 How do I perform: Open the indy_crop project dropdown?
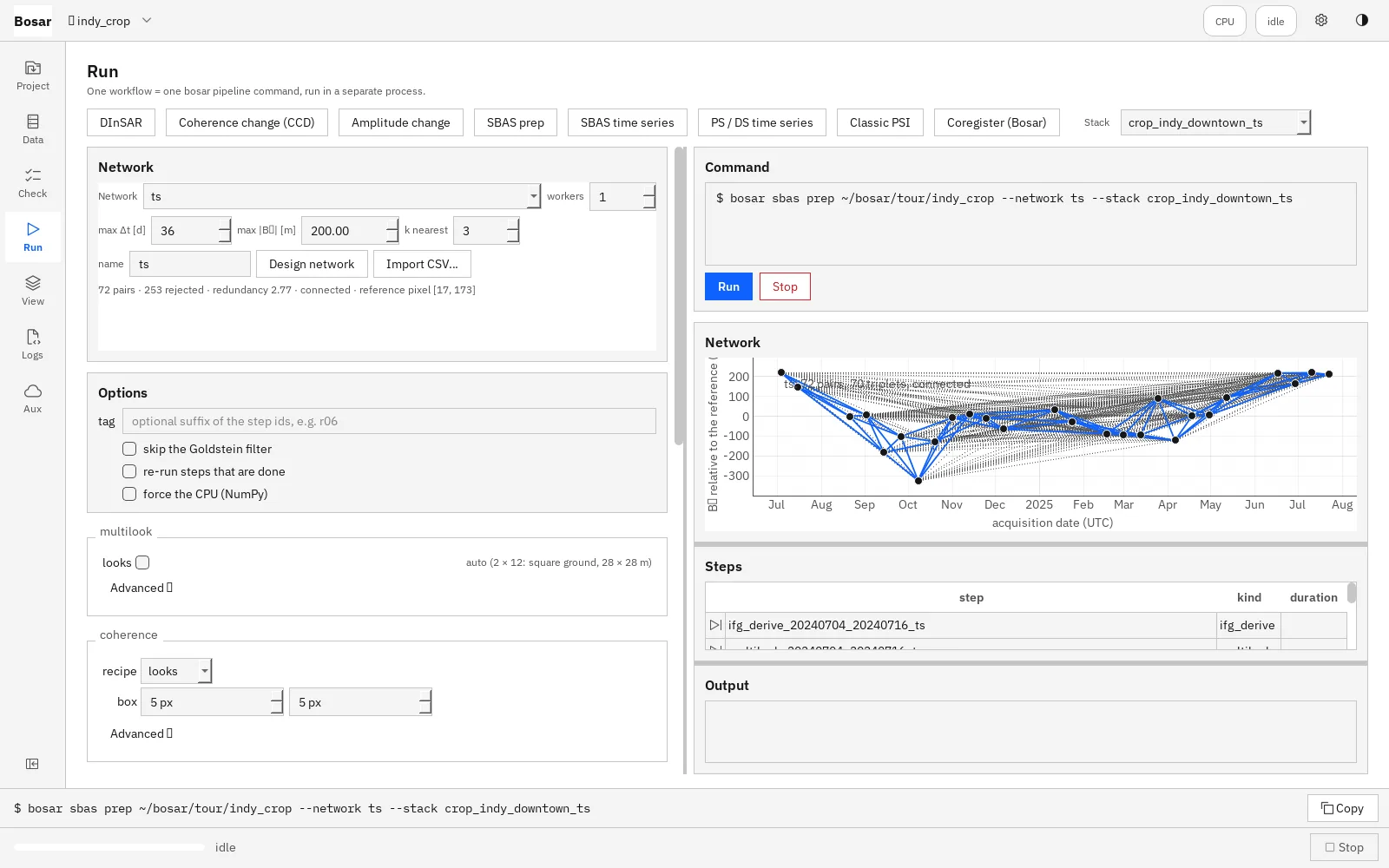110,21
